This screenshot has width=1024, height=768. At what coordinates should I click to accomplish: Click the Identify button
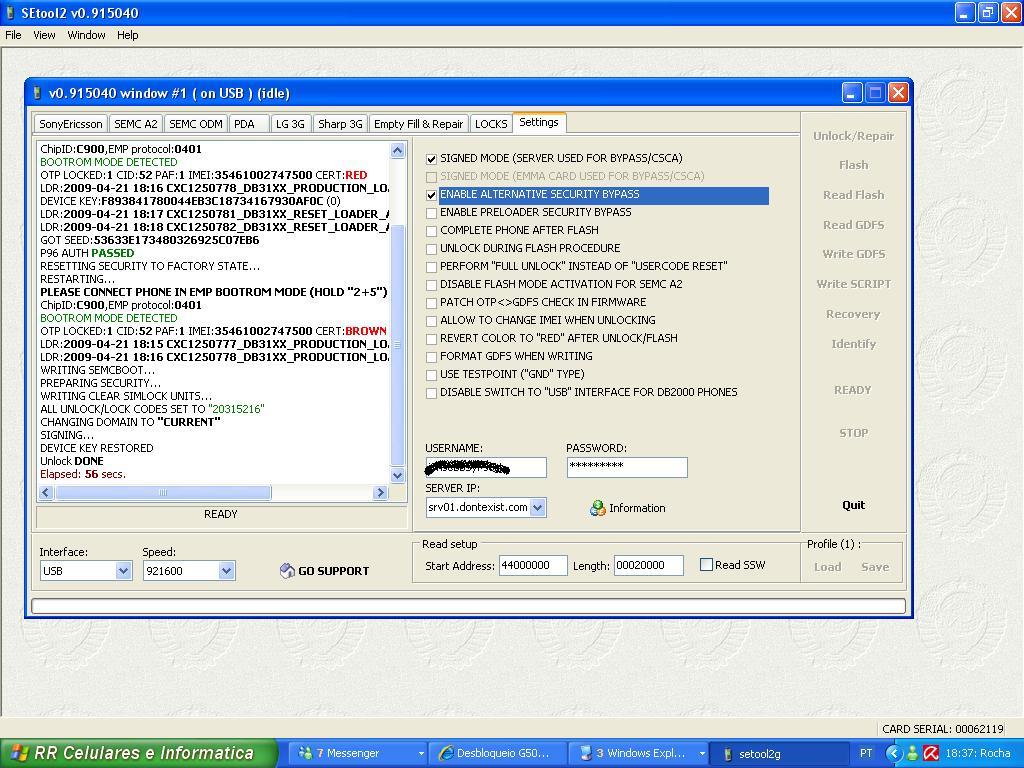click(853, 344)
